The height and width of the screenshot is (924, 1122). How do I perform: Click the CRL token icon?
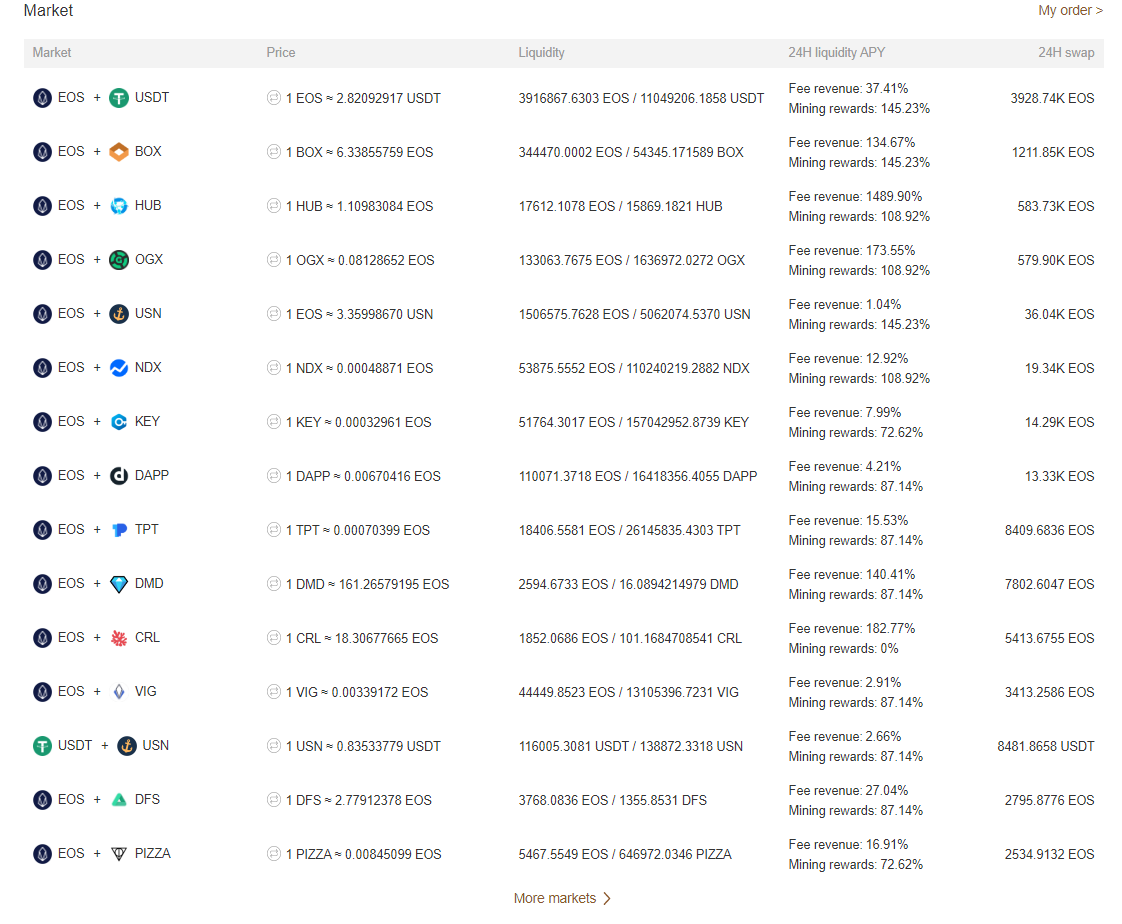(x=119, y=638)
